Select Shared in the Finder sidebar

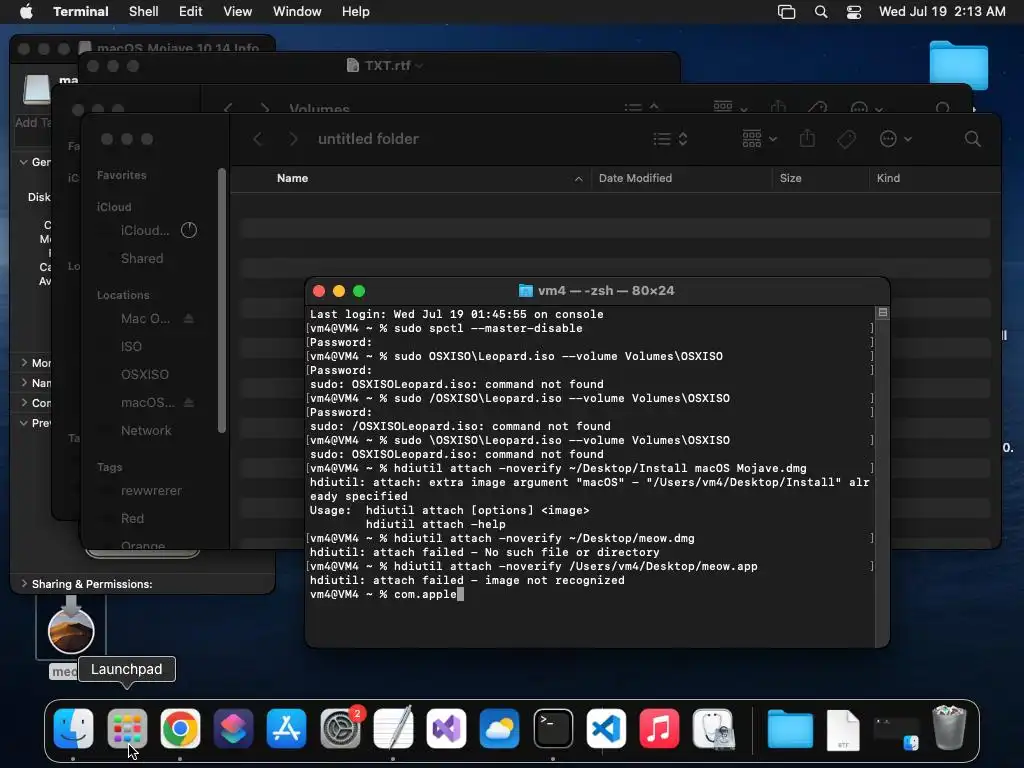pos(142,259)
